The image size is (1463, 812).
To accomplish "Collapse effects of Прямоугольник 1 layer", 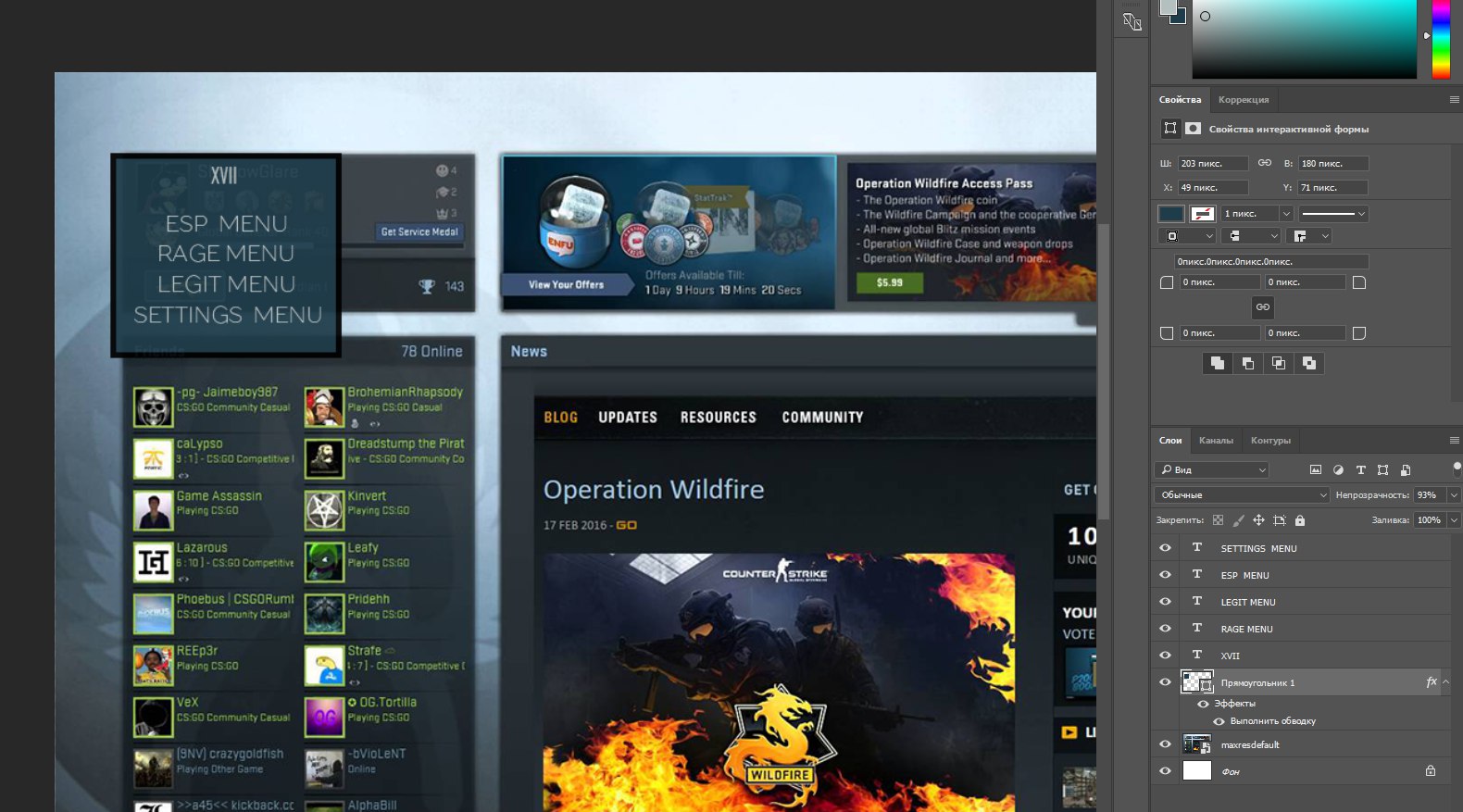I will [x=1445, y=681].
